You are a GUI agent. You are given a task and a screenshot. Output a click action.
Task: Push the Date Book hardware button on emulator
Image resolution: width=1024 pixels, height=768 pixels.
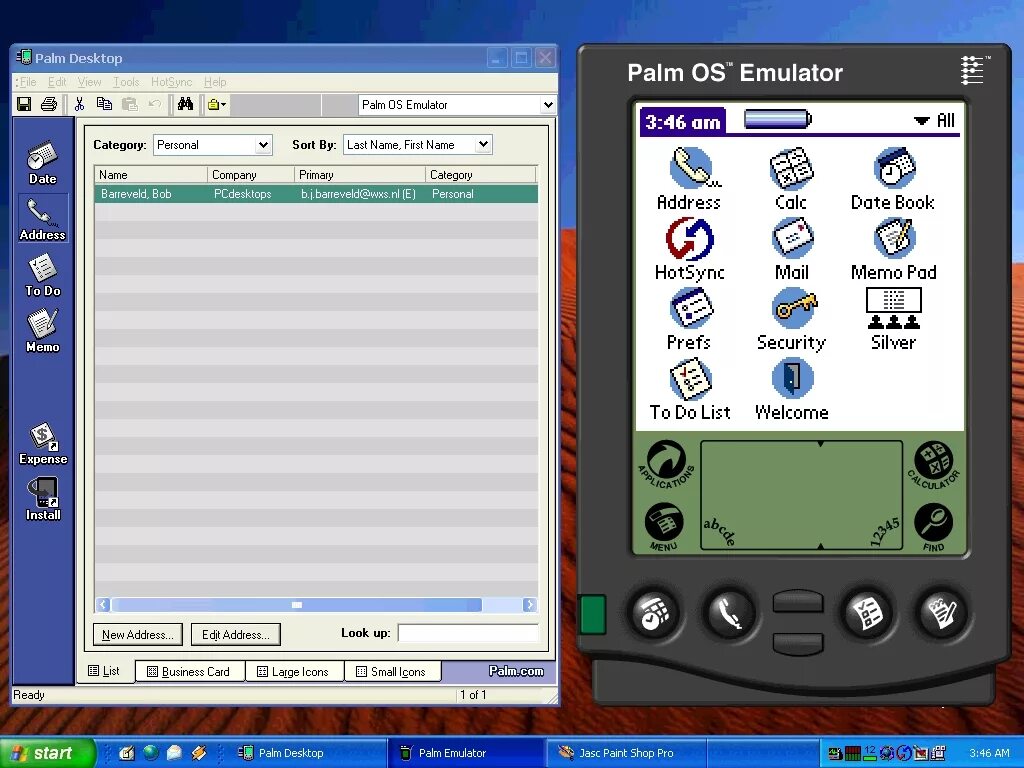[x=653, y=613]
